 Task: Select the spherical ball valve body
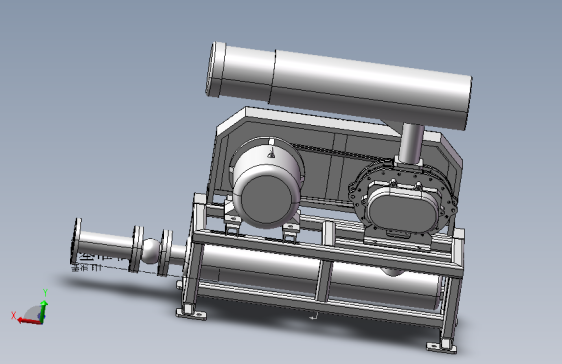coord(151,250)
